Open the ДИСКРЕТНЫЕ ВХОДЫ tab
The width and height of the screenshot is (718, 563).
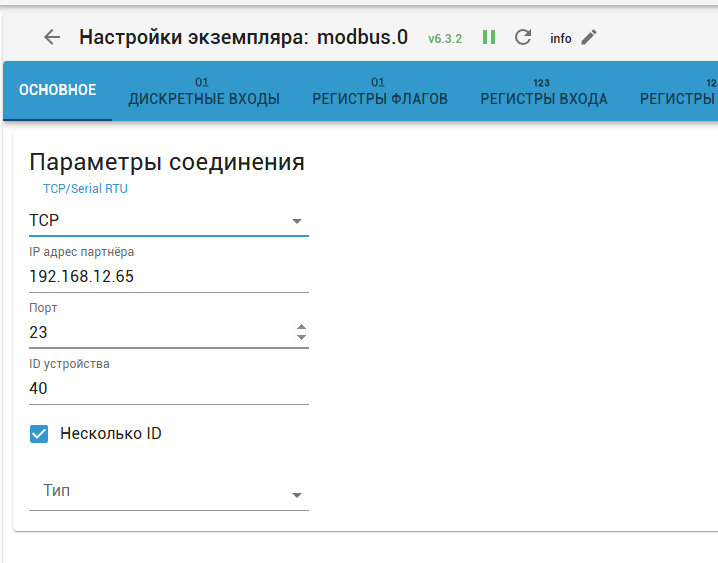[204, 92]
